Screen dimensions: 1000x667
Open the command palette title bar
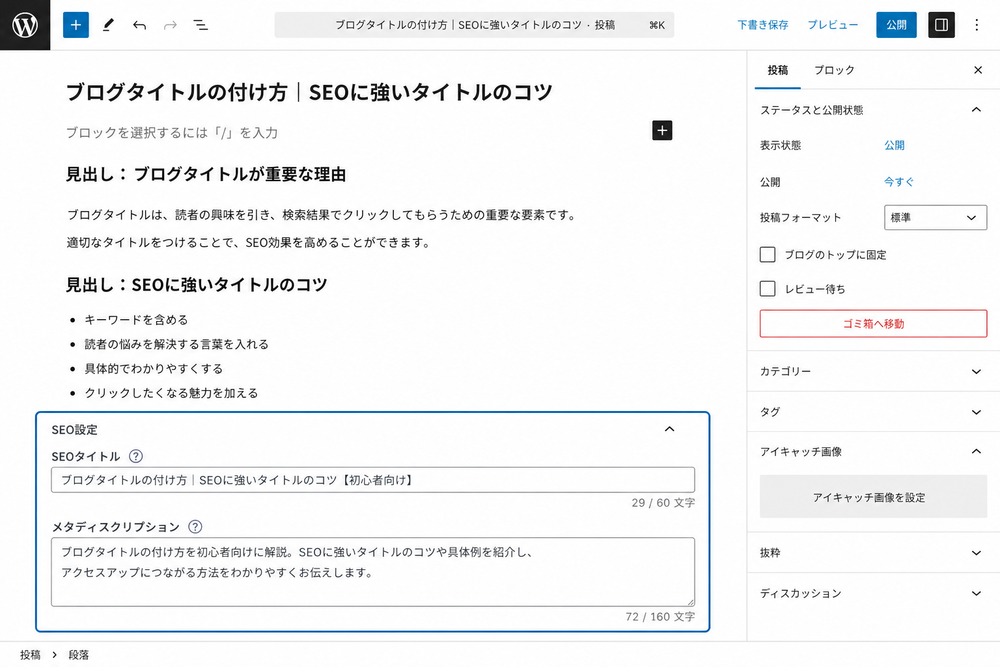[474, 25]
